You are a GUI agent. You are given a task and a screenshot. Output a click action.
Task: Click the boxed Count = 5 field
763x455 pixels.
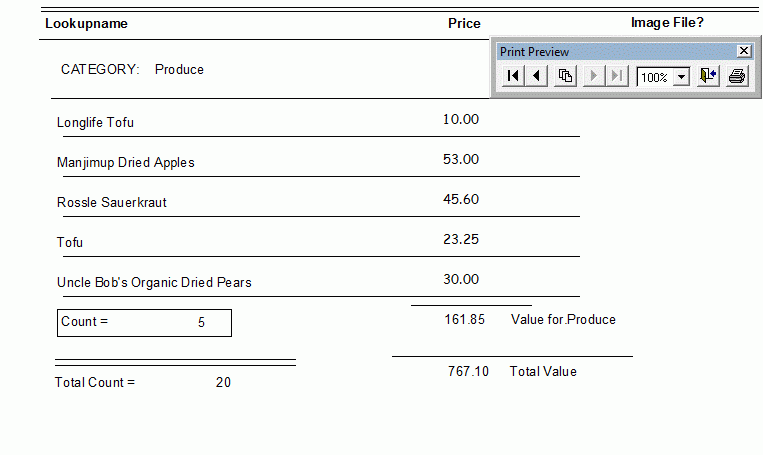(x=144, y=322)
